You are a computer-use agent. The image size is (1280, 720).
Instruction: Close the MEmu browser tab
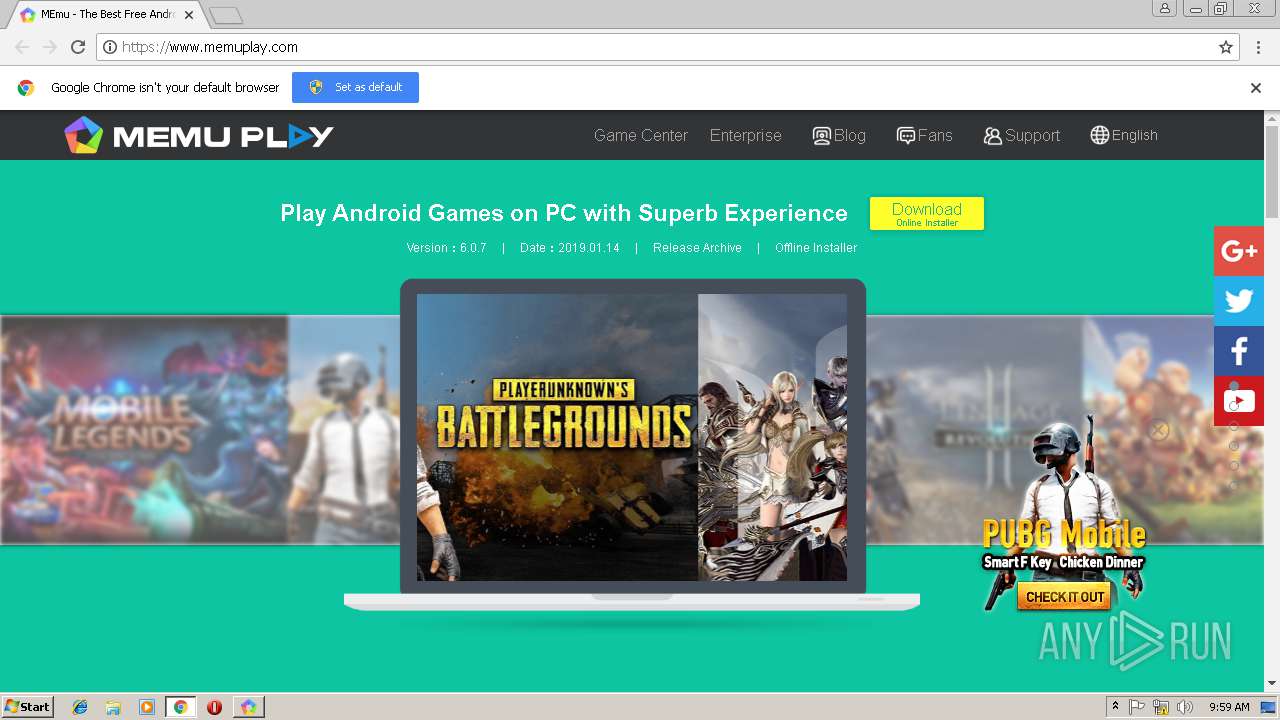pos(189,15)
